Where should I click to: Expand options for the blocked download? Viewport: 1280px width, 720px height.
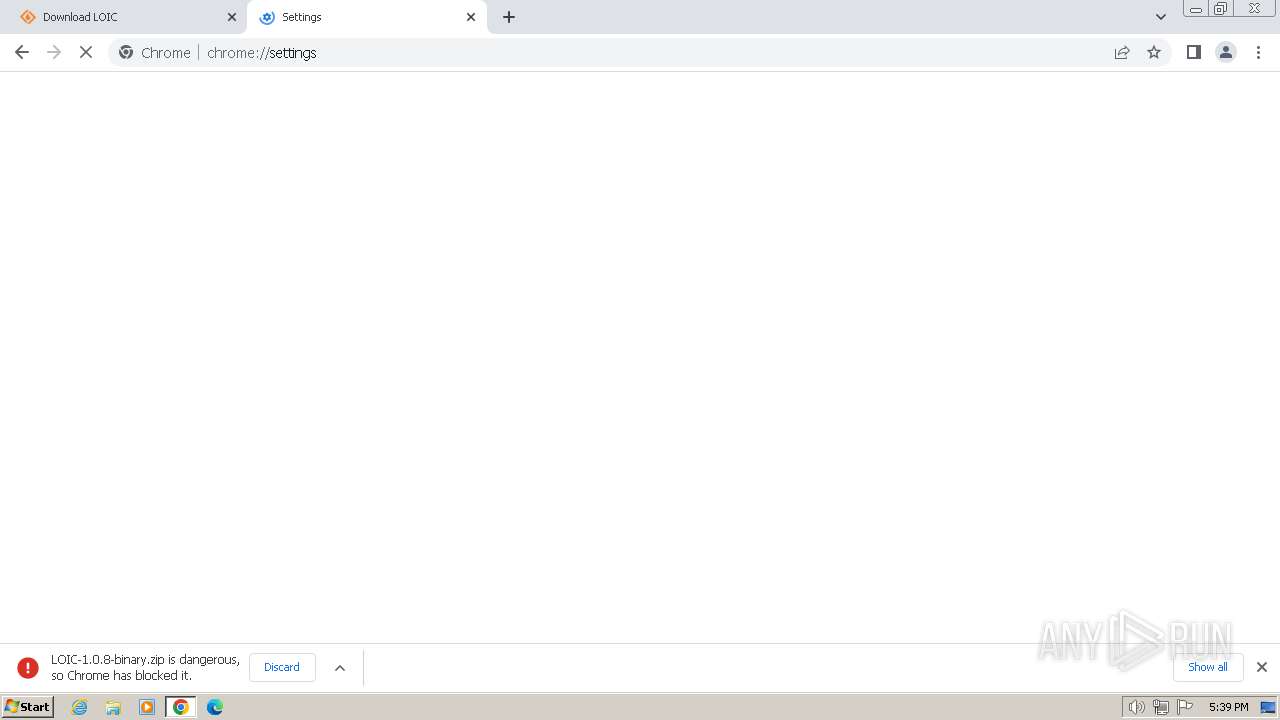coord(340,668)
